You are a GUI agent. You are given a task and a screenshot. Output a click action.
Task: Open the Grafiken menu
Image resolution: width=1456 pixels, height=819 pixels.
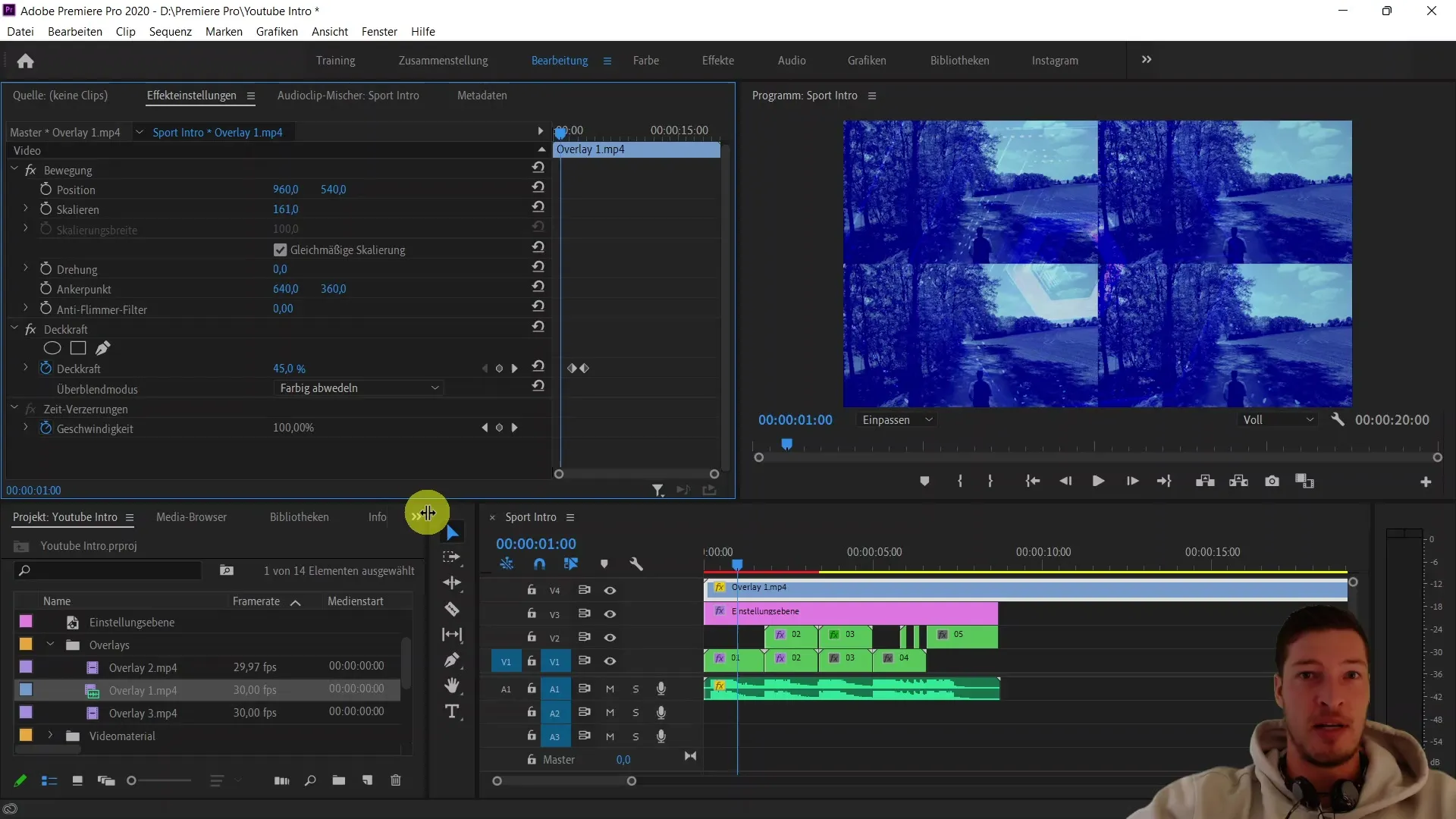point(277,31)
